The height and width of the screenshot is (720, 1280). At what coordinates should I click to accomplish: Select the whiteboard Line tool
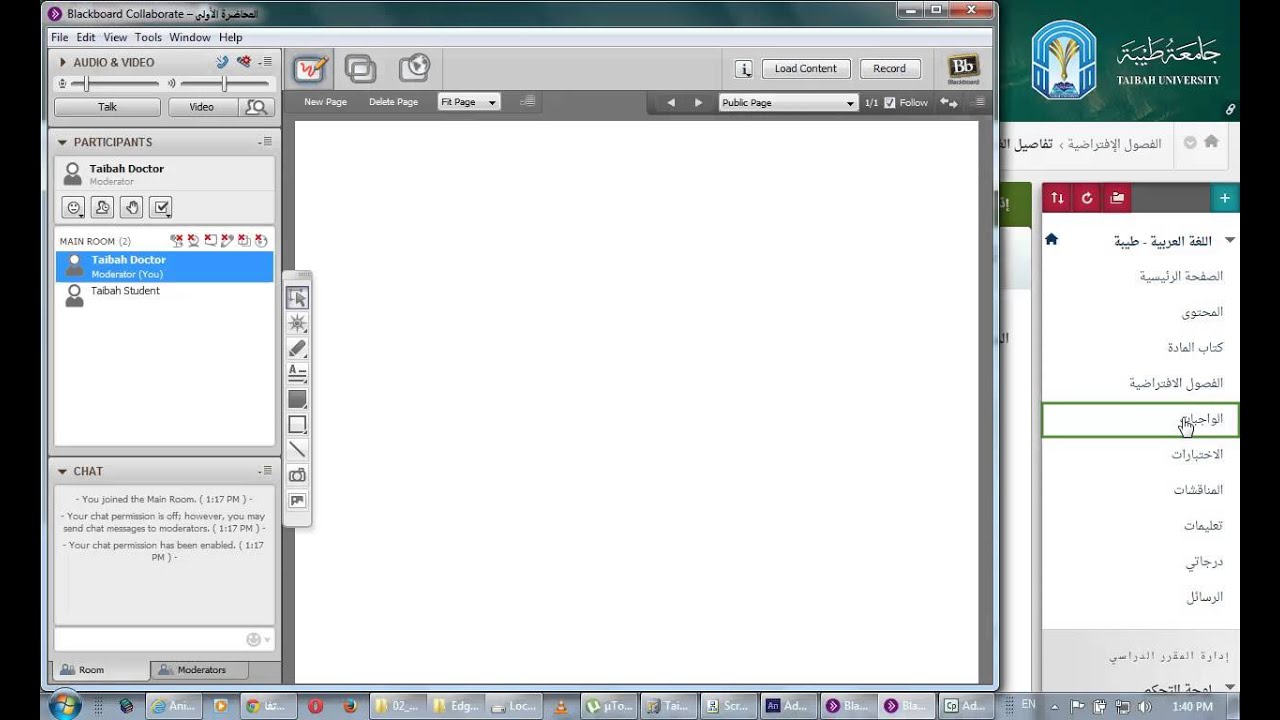tap(297, 449)
